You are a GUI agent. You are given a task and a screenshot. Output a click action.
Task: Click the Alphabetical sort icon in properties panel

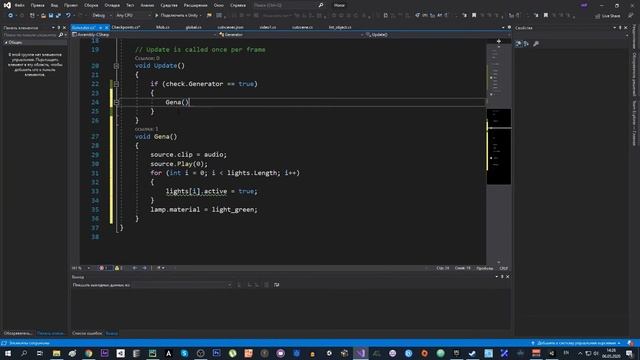point(526,44)
